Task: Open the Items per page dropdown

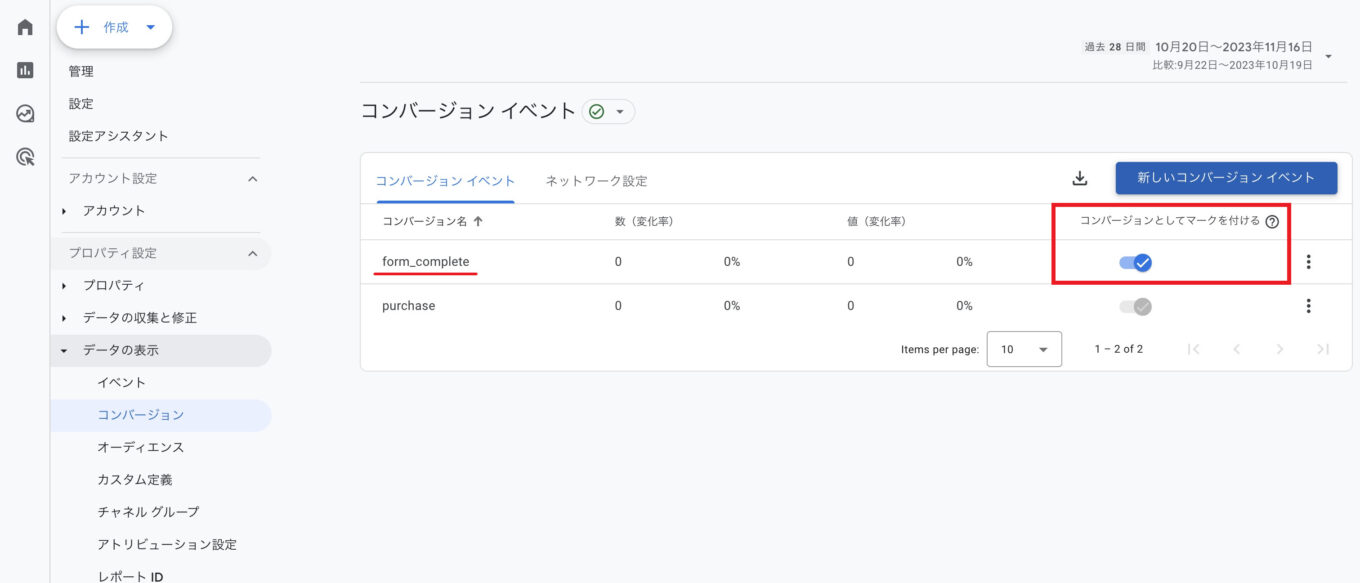Action: tap(1024, 349)
